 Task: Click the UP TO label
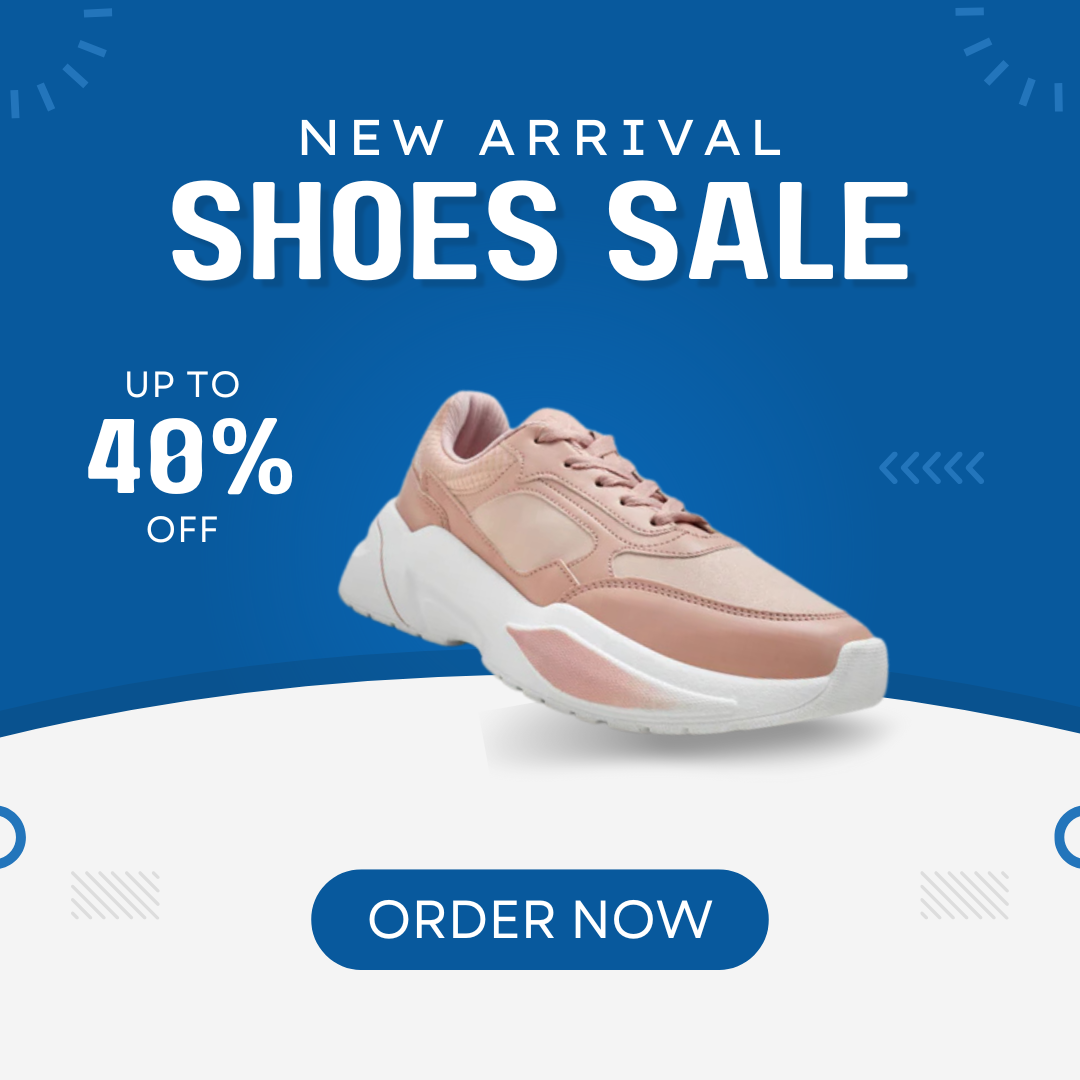pos(182,384)
